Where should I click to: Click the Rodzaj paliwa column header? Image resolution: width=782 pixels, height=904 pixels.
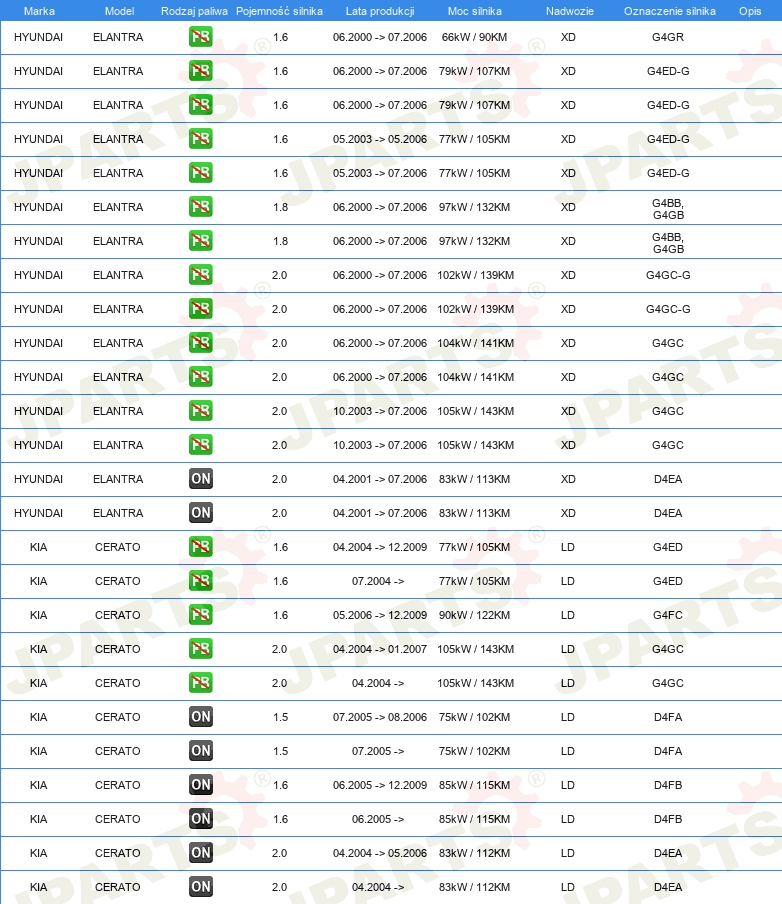194,11
